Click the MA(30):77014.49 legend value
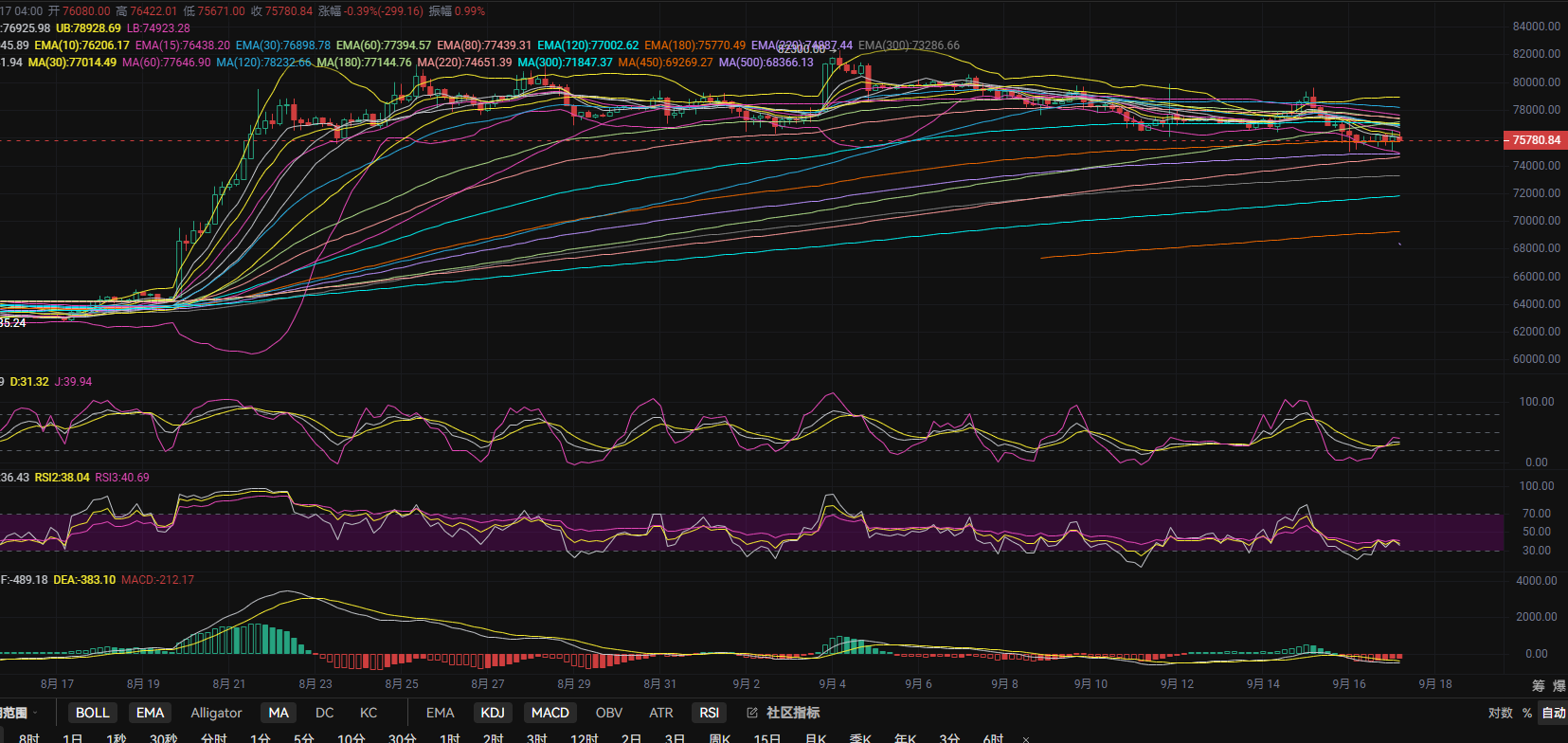The width and height of the screenshot is (1568, 743). (72, 62)
